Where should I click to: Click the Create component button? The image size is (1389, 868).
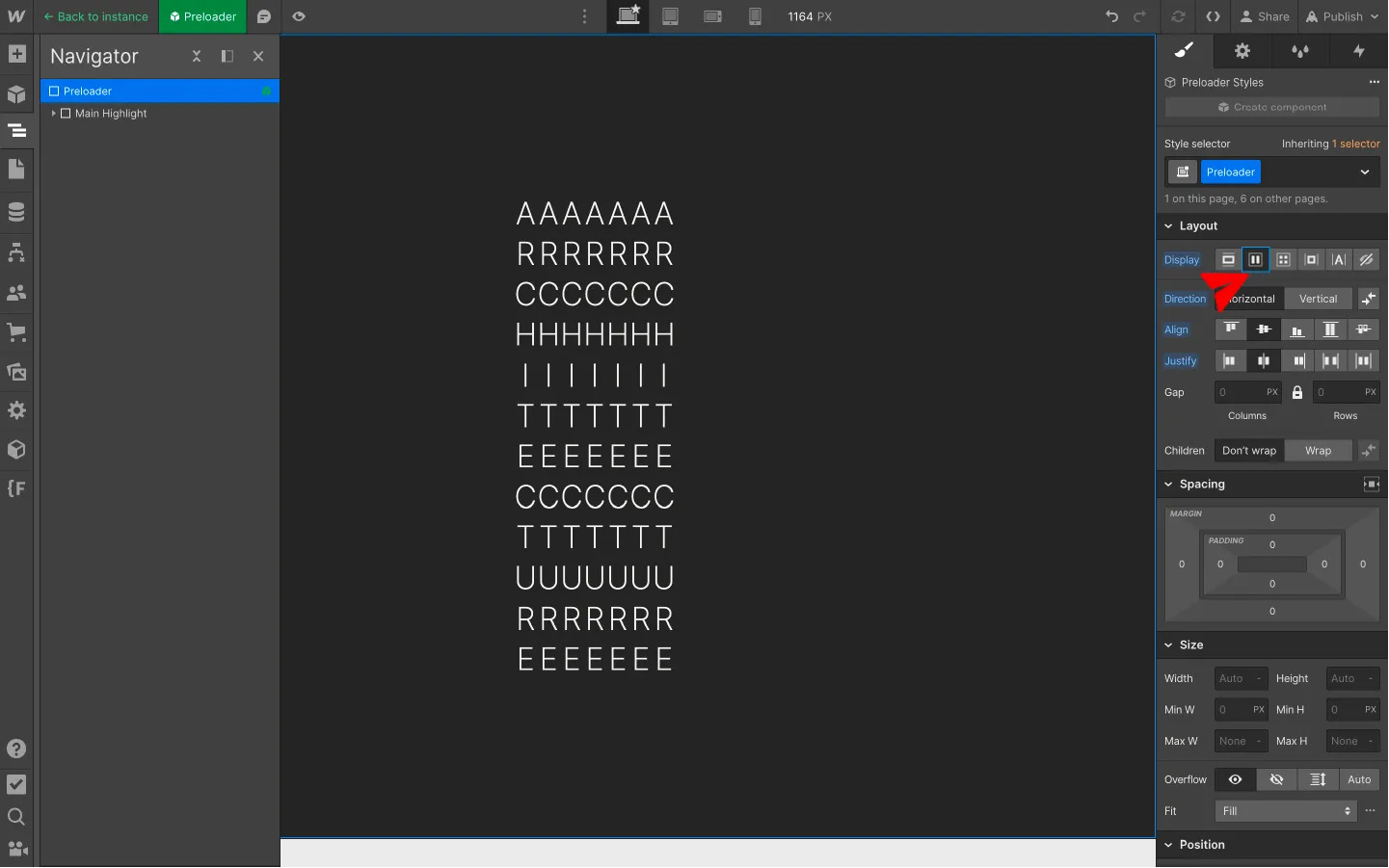click(x=1272, y=107)
